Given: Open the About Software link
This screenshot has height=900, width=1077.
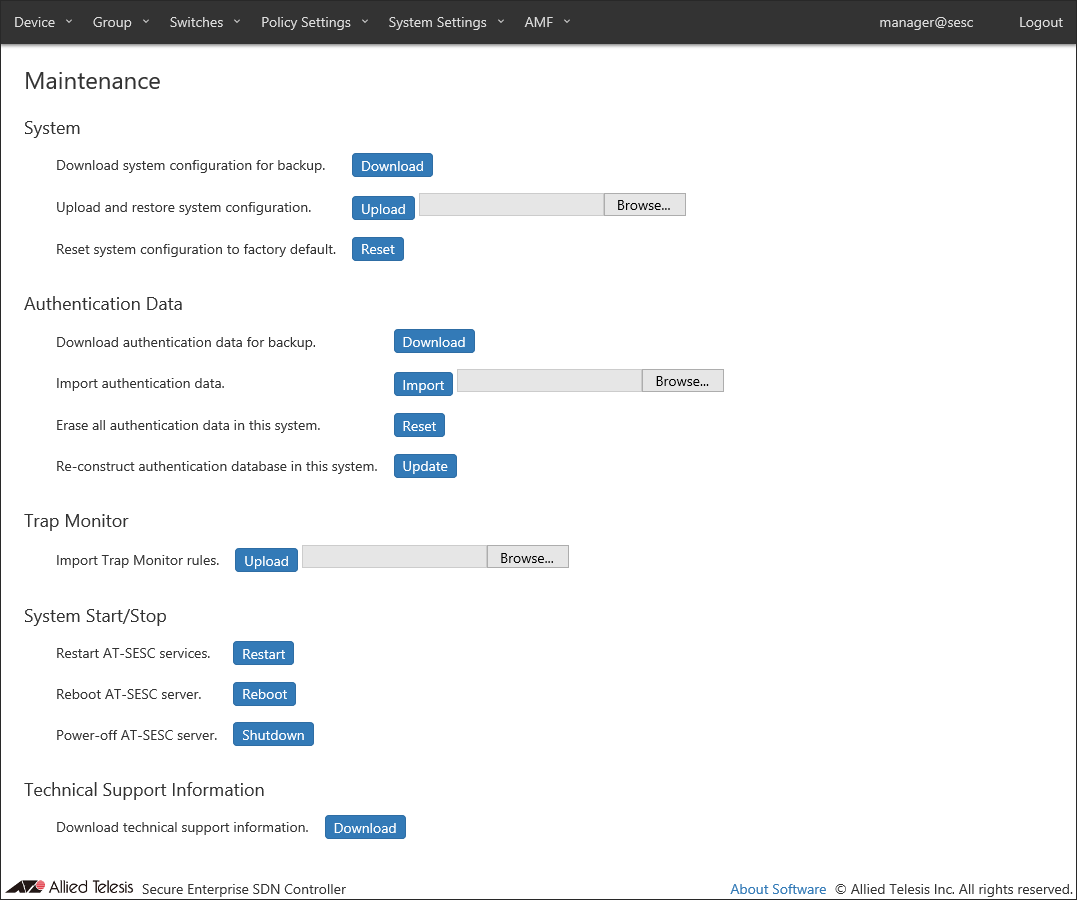Looking at the screenshot, I should [778, 889].
